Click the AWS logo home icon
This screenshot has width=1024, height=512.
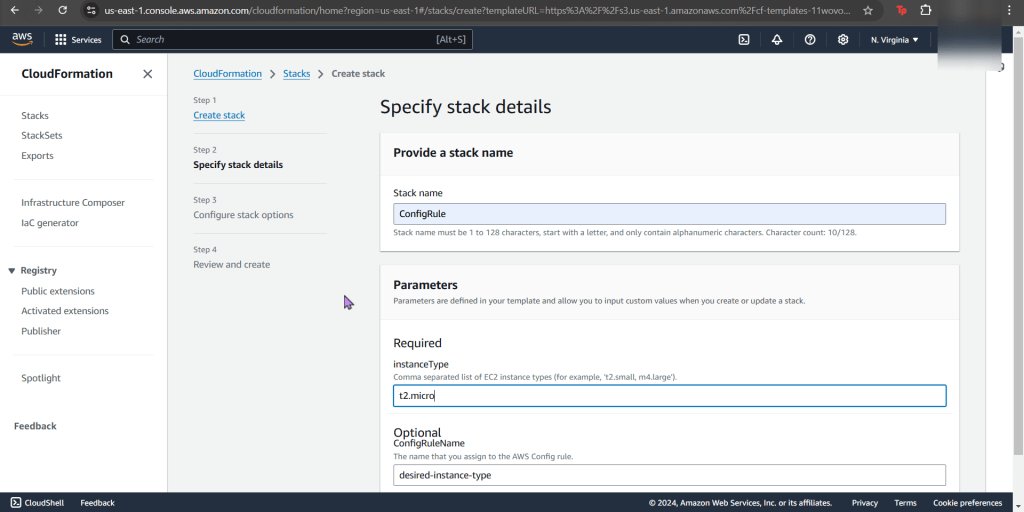click(x=22, y=39)
